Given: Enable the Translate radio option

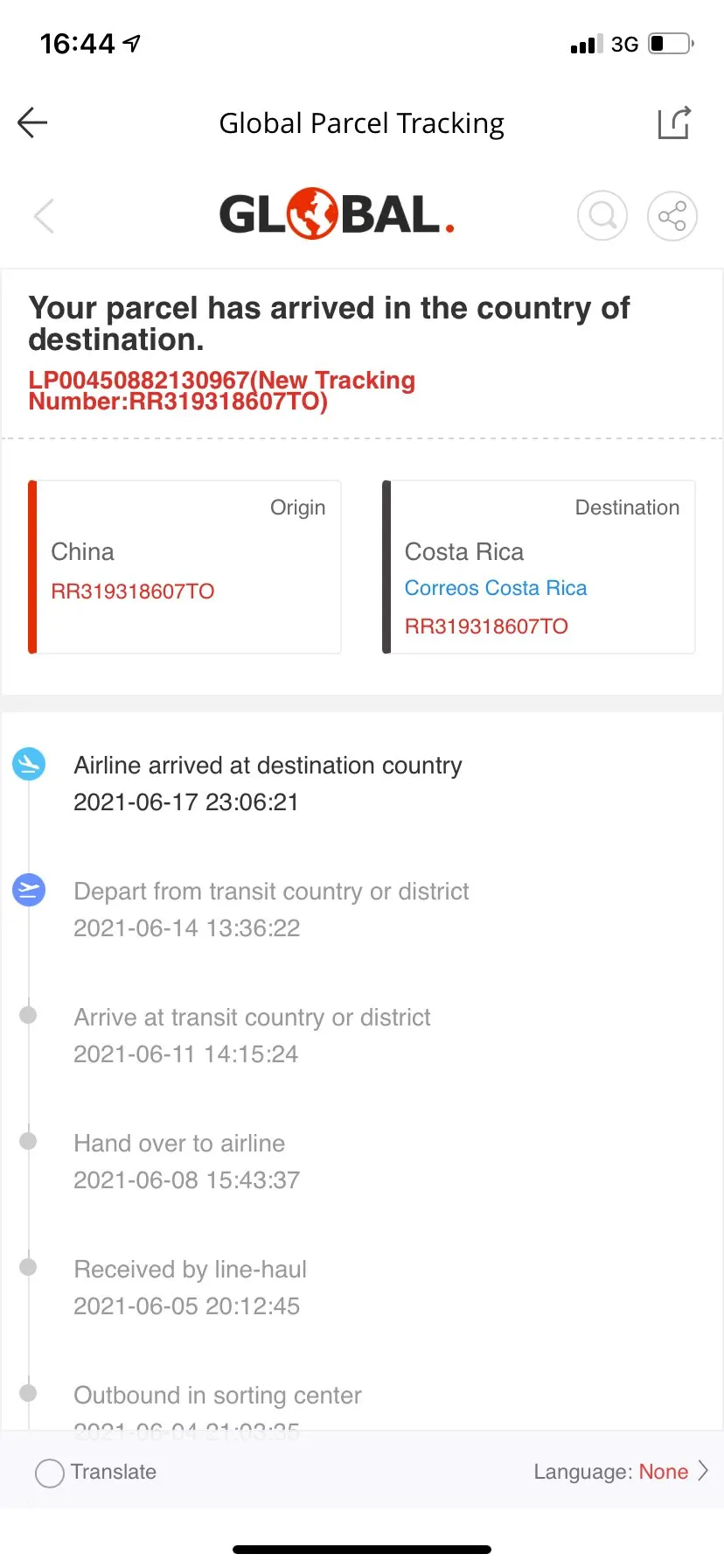Looking at the screenshot, I should (50, 1473).
